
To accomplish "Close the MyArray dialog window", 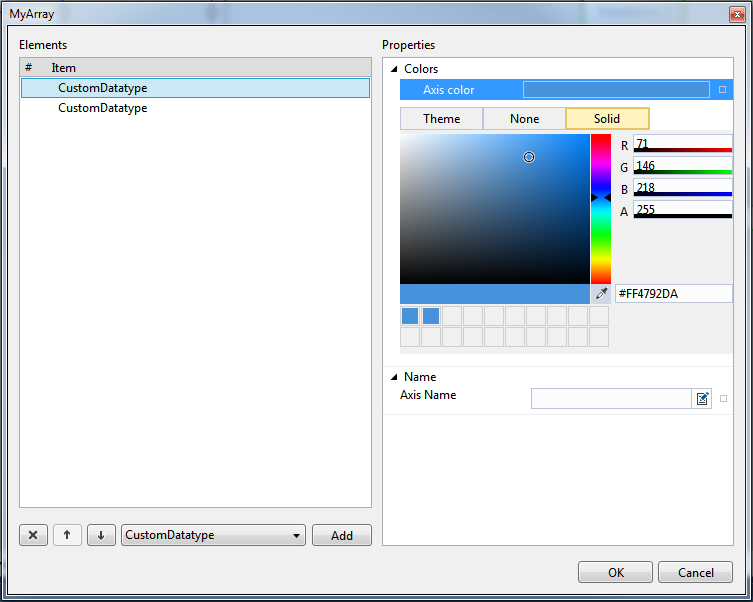I will point(737,14).
